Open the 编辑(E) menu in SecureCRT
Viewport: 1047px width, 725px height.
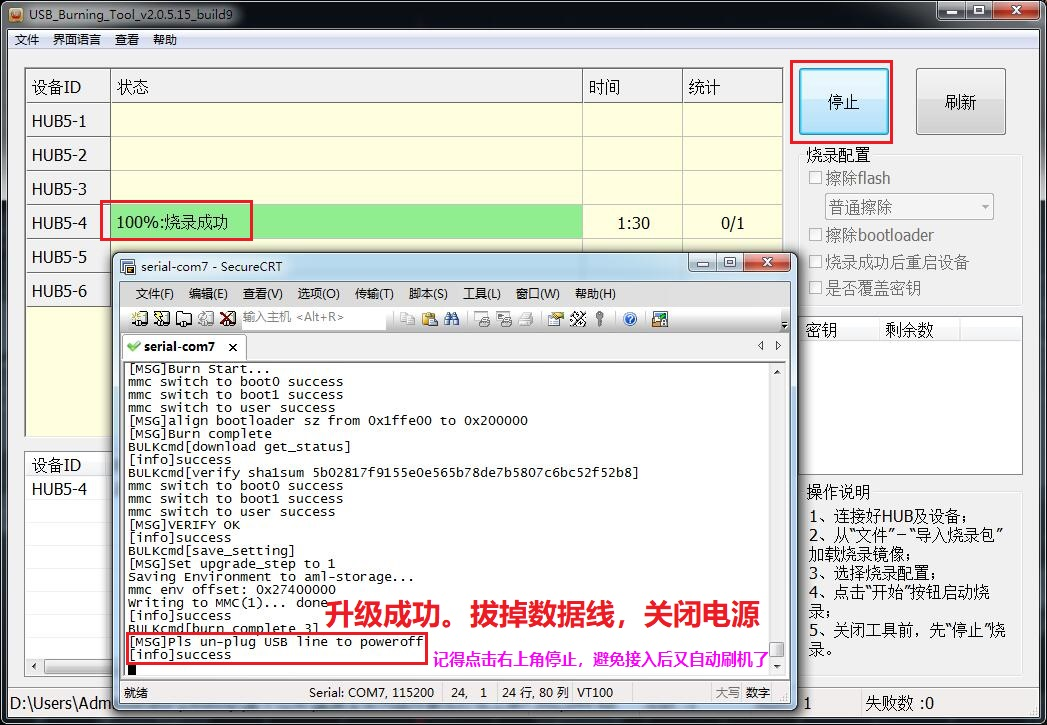coord(208,294)
